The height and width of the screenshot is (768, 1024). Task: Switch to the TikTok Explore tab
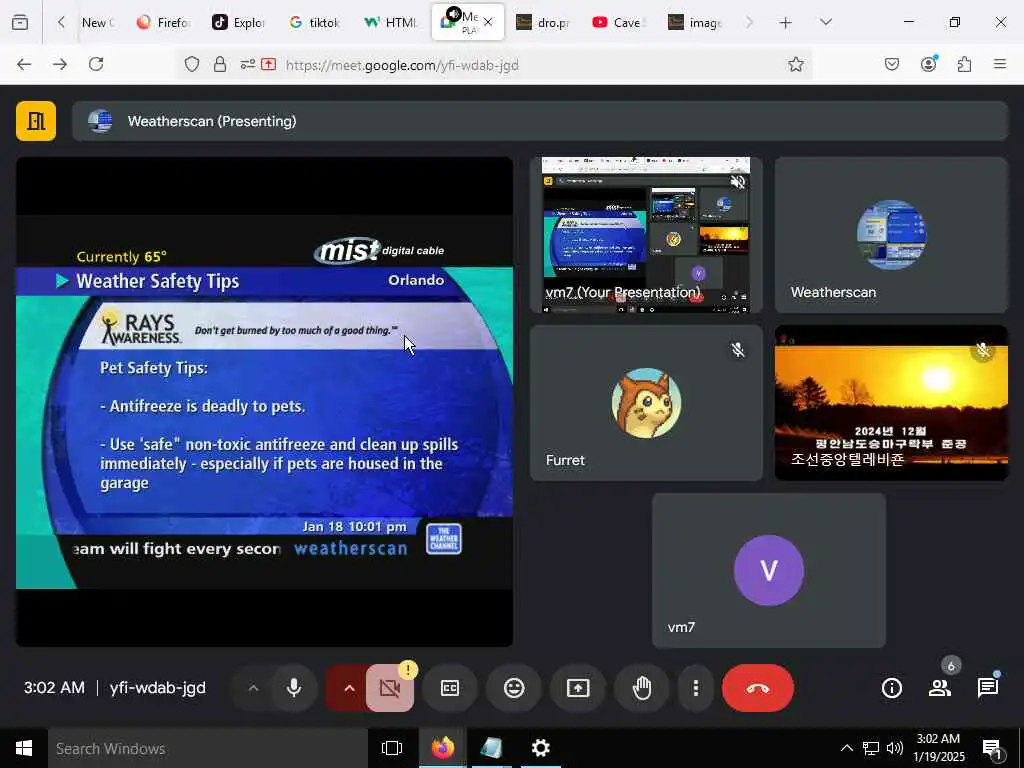click(238, 23)
